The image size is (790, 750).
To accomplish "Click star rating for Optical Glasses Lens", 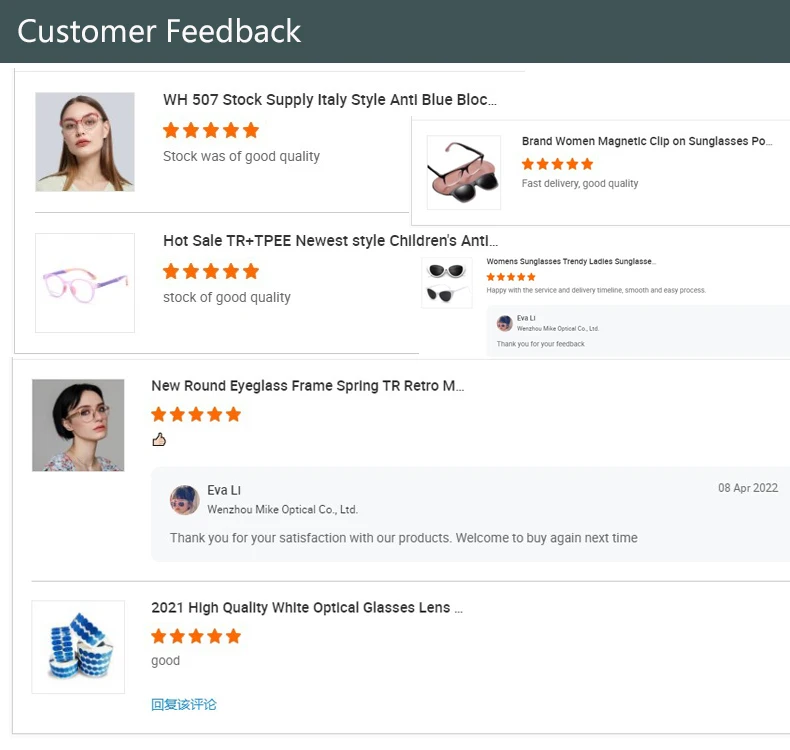I will pos(196,636).
